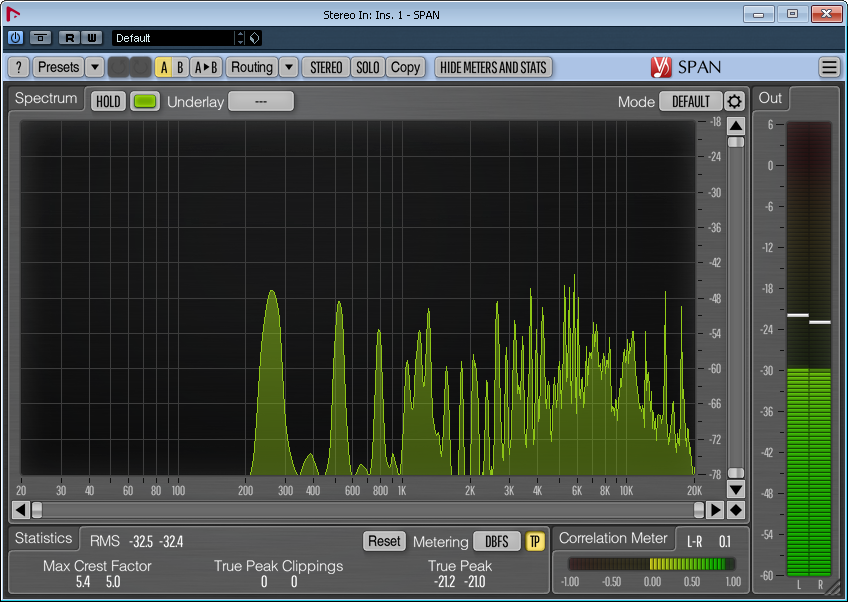Click the green spectrum color swatch
The image size is (848, 602).
[x=144, y=102]
